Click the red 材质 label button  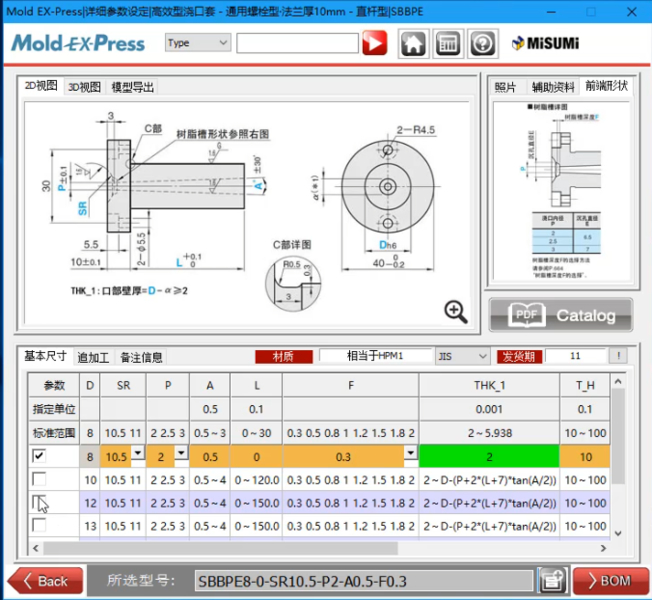tap(284, 356)
